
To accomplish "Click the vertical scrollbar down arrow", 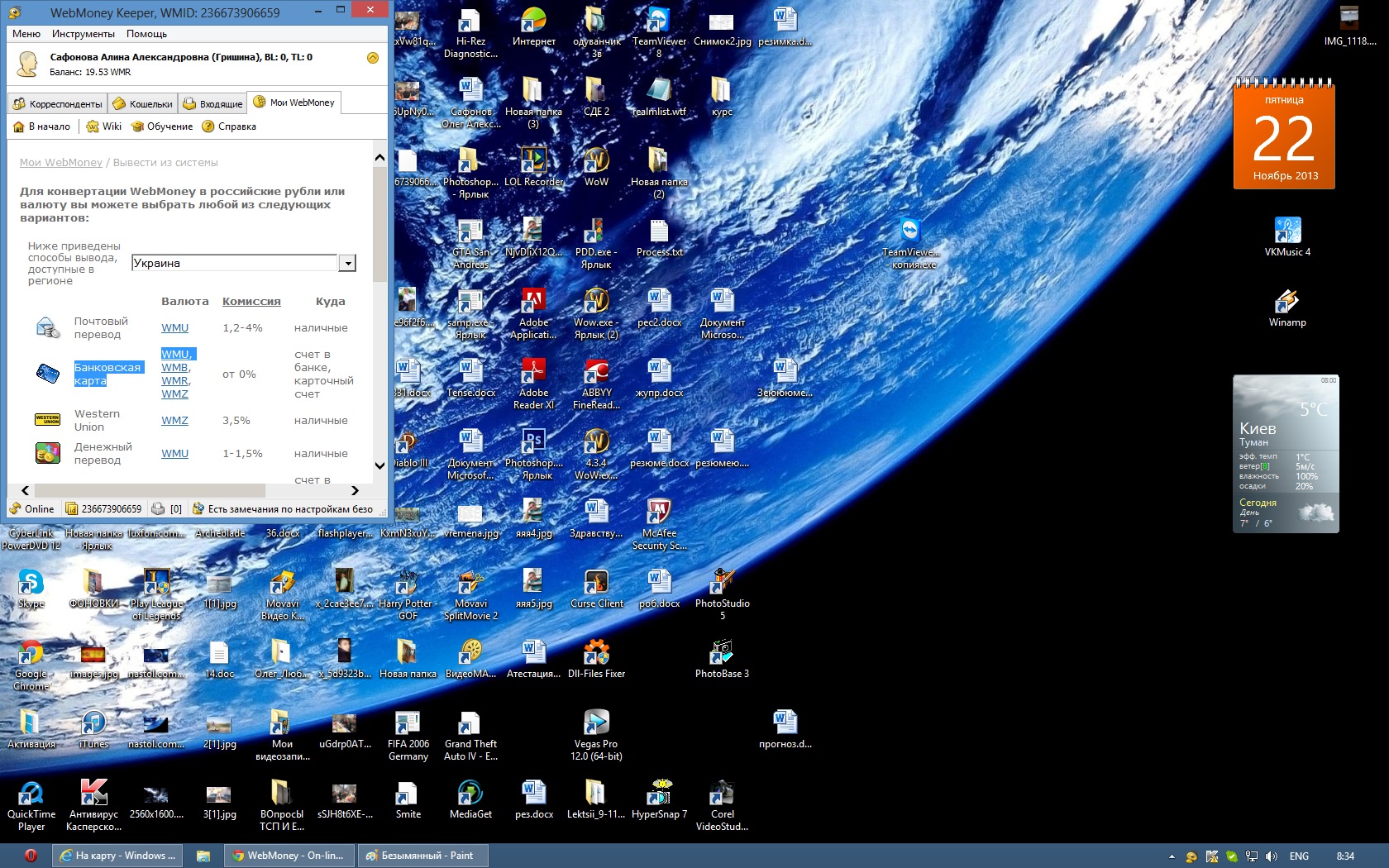I will [x=379, y=465].
